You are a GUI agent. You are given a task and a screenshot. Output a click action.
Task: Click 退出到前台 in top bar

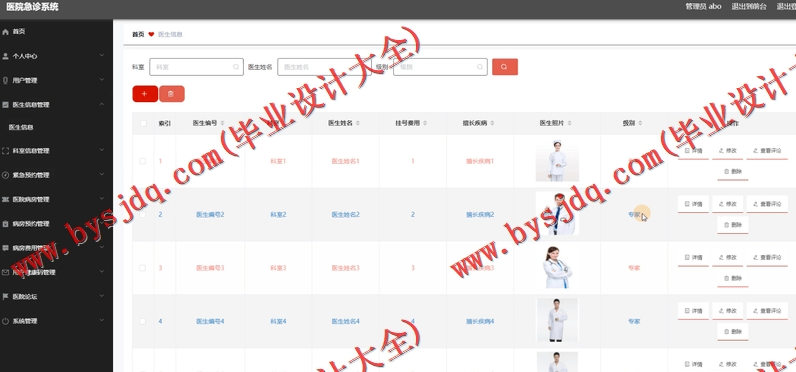[749, 7]
